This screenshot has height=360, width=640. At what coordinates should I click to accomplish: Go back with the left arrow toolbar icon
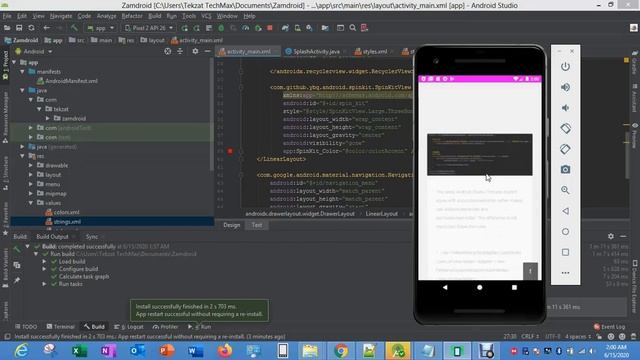47,28
